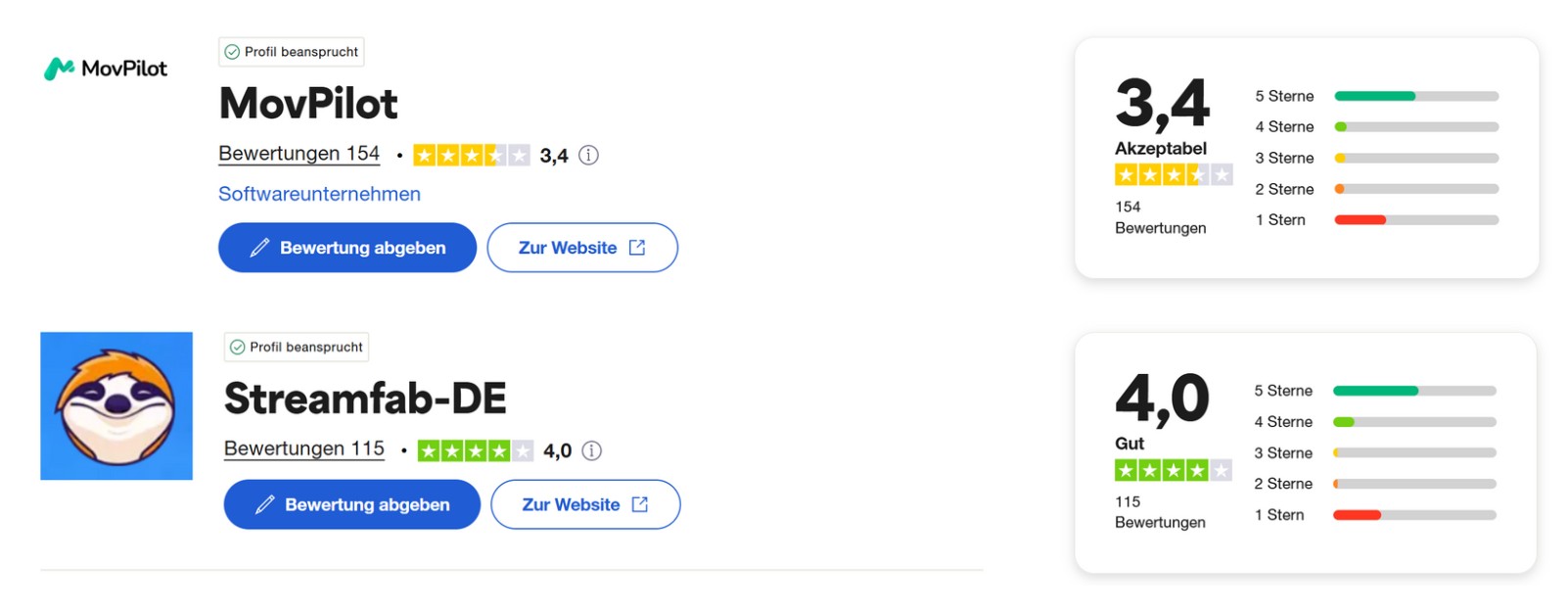Expand the Bewertungen 115 reviews for Streamfab-DE
Viewport: 1568px width, 609px height.
pos(303,448)
